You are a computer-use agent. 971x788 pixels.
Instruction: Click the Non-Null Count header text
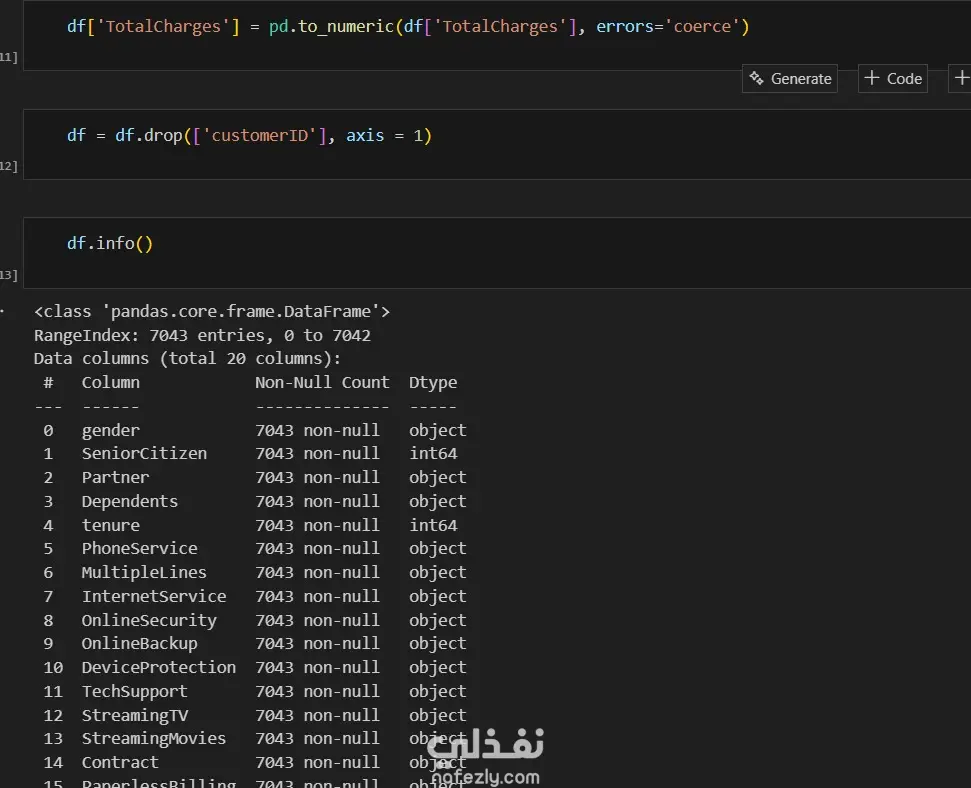pos(322,383)
